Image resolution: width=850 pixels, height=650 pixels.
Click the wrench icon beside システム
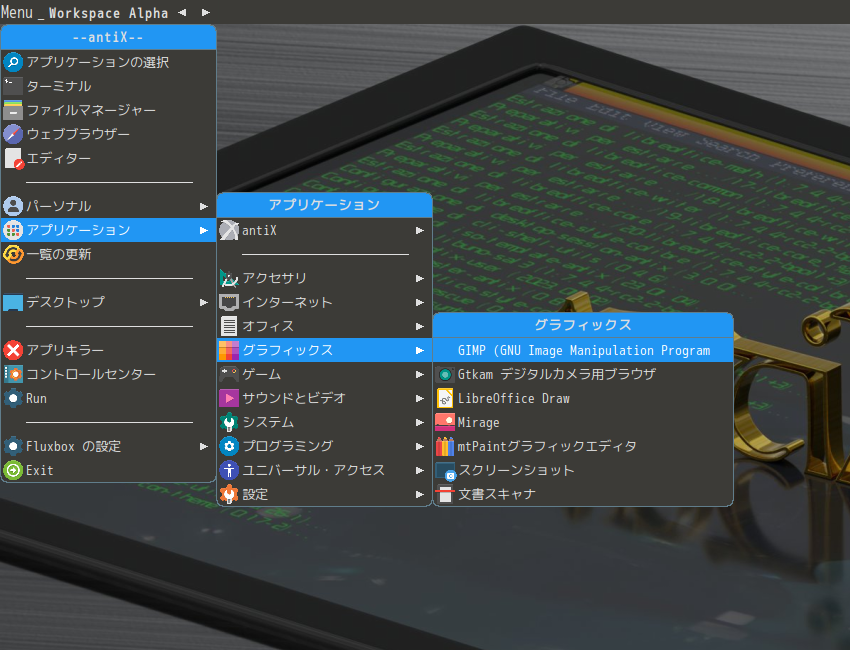[229, 422]
